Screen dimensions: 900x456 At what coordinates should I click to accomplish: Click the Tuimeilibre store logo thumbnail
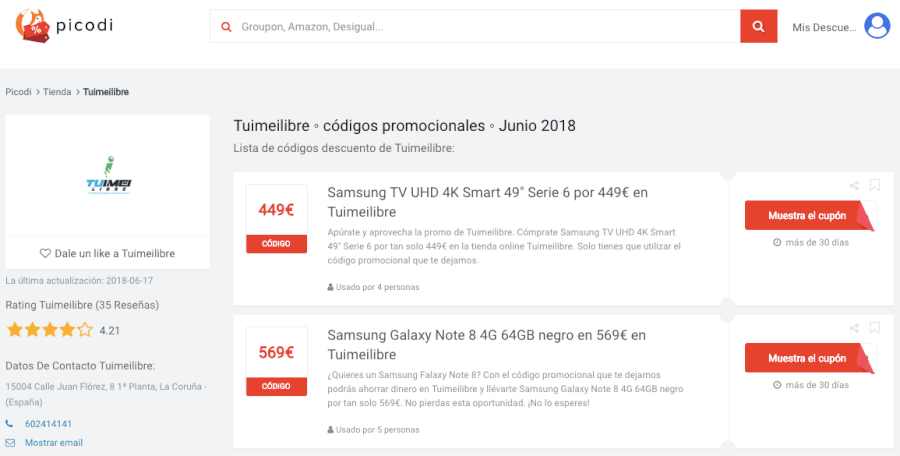coord(107,176)
